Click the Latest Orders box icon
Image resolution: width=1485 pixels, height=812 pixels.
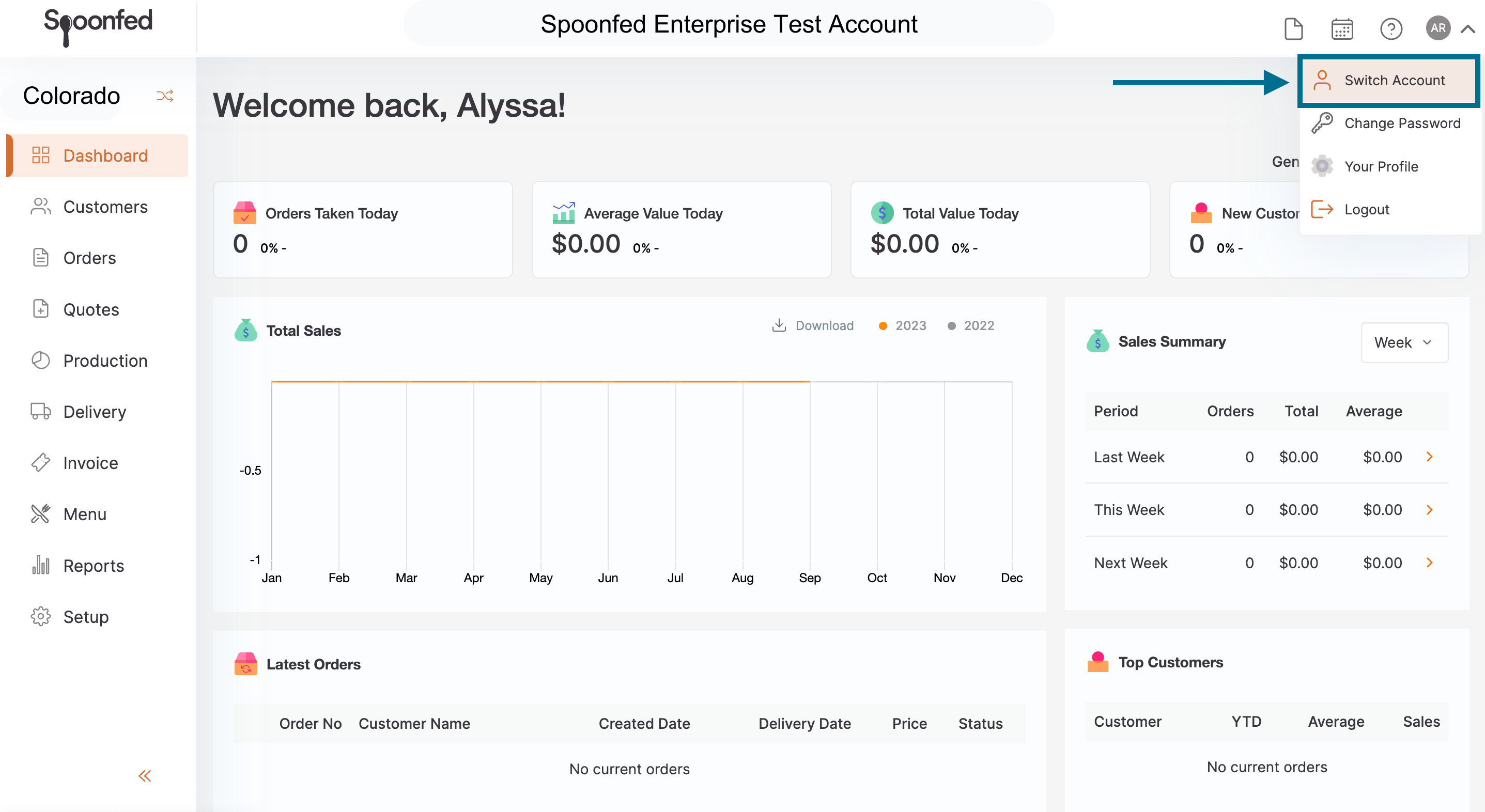pos(245,664)
